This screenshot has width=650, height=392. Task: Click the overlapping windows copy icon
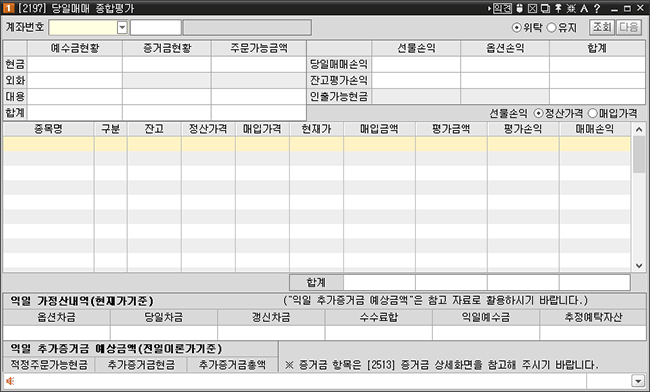545,8
